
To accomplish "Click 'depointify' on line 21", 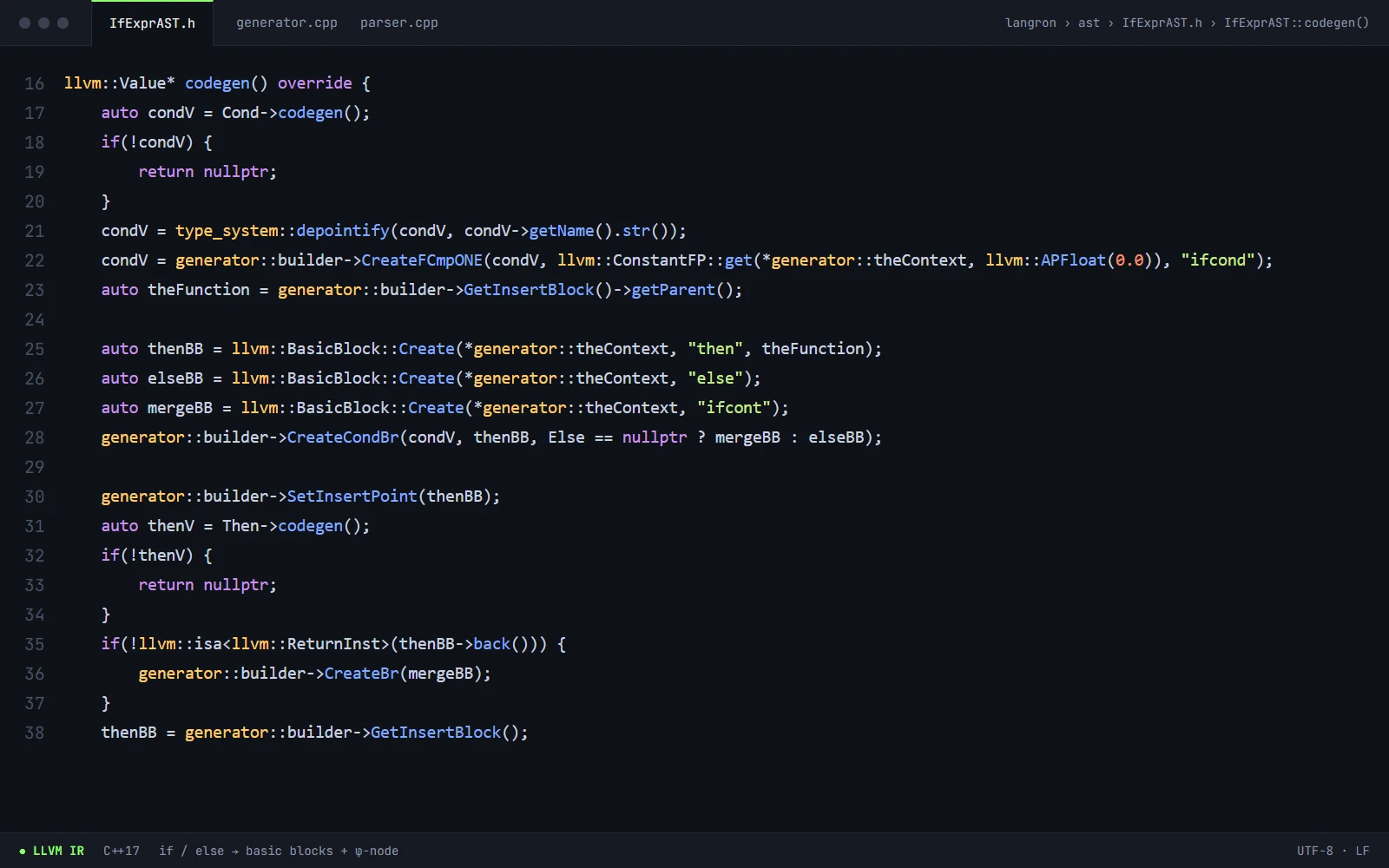I will (343, 231).
